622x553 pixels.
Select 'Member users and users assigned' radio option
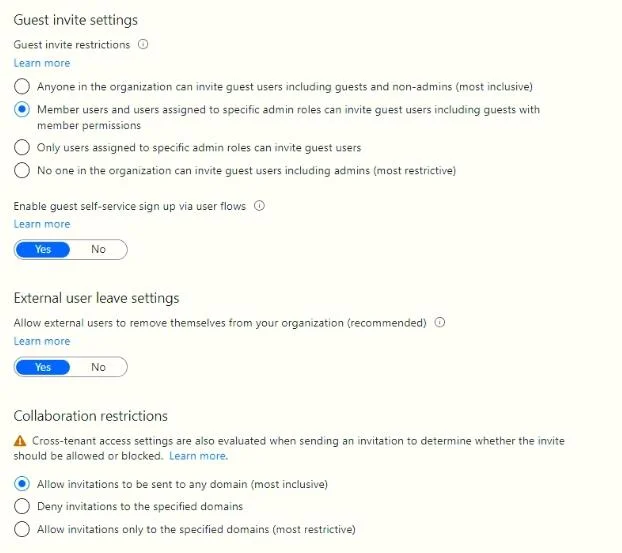click(x=22, y=109)
